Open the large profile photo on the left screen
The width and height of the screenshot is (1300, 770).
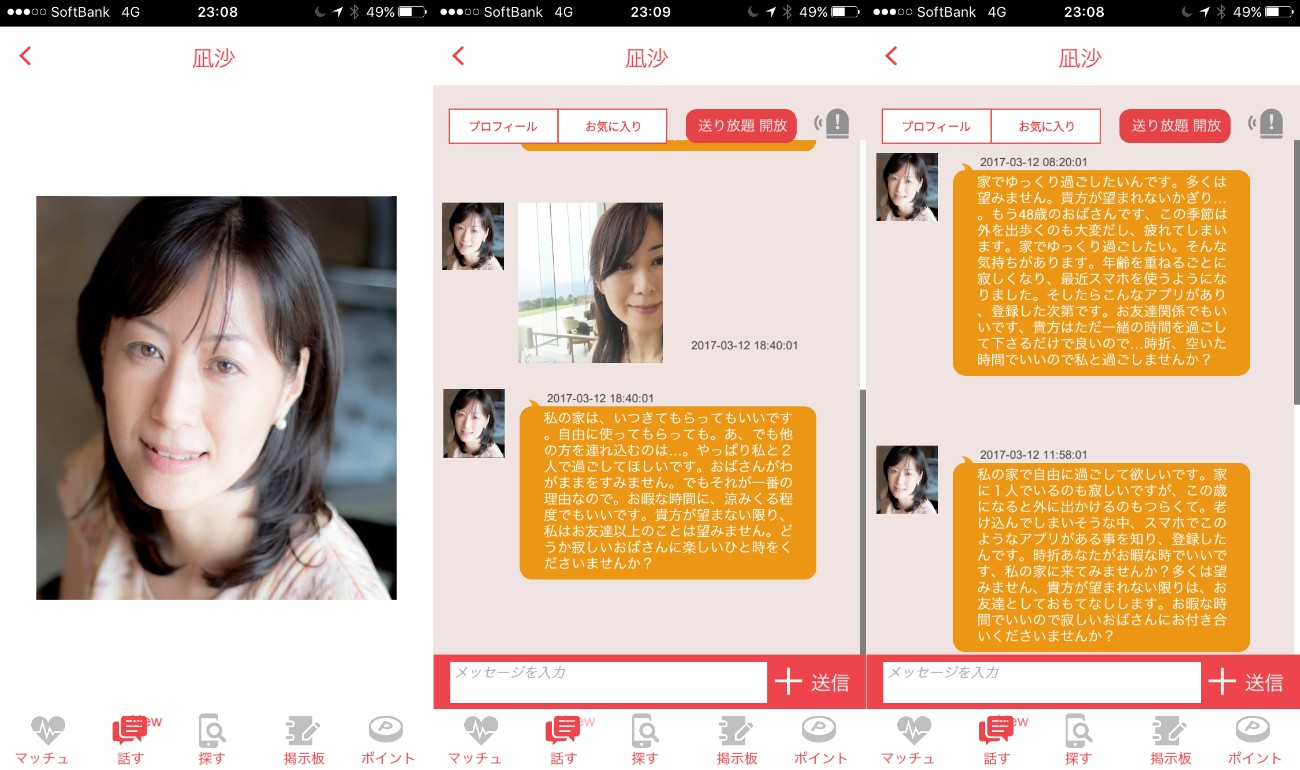click(216, 397)
